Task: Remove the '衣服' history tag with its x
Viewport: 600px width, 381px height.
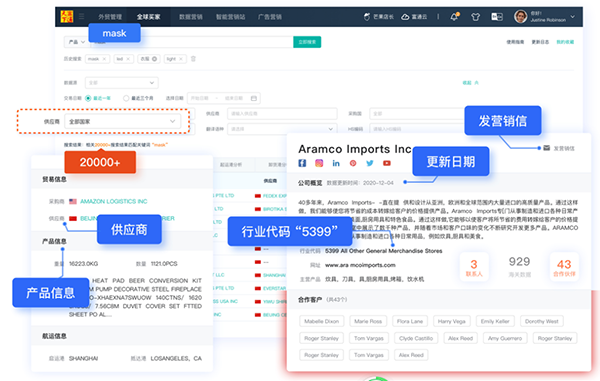Action: (x=154, y=59)
